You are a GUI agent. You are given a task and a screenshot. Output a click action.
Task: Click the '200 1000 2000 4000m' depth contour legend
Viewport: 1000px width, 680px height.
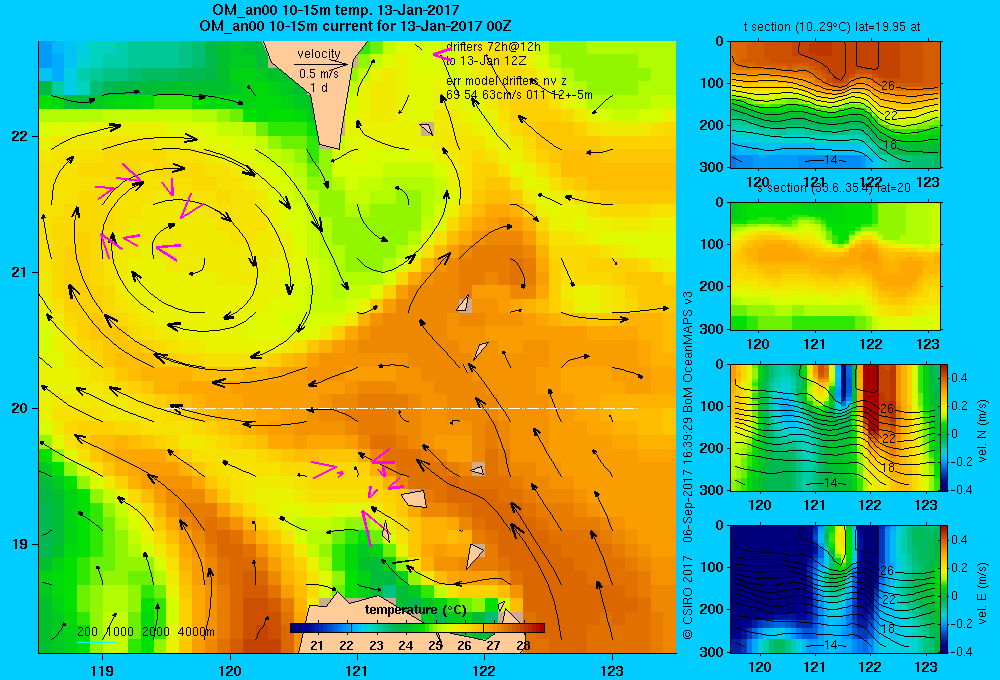point(145,632)
